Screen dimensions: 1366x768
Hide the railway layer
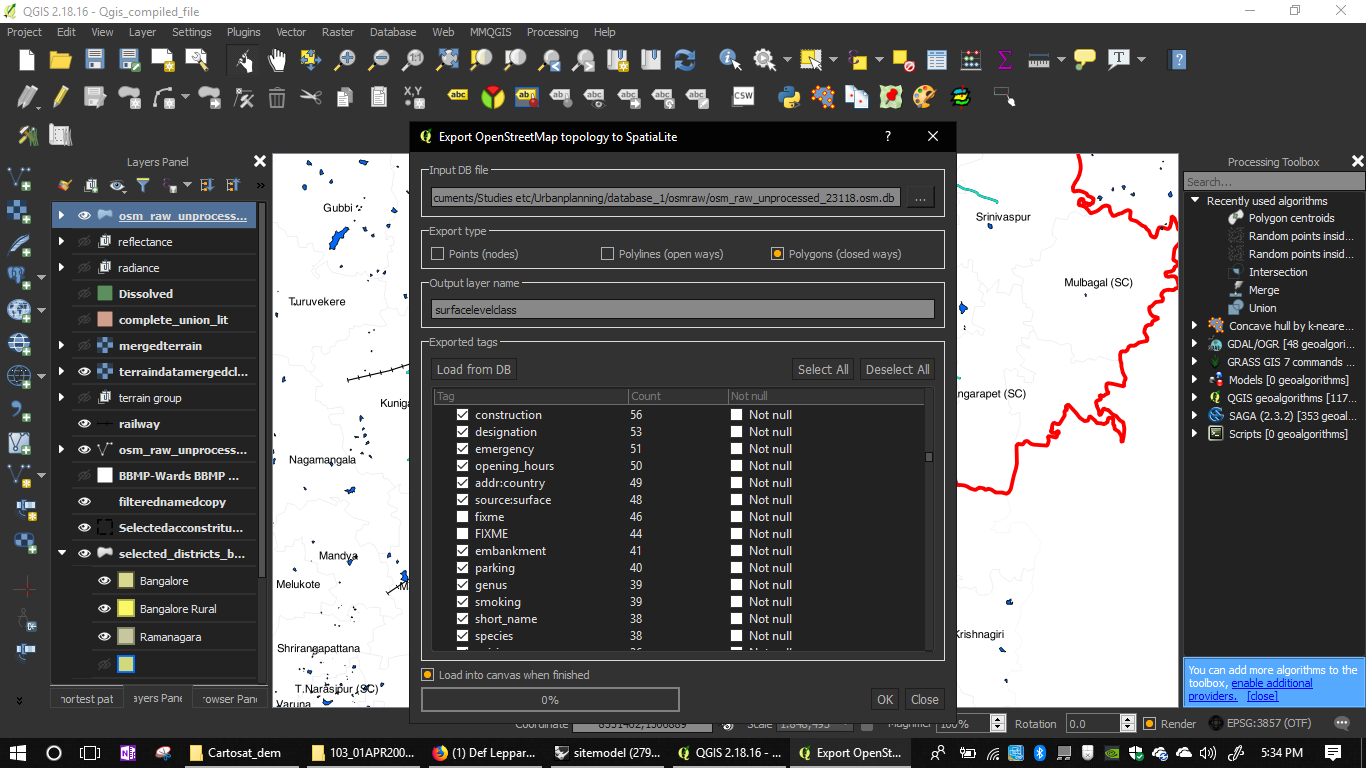pyautogui.click(x=84, y=424)
